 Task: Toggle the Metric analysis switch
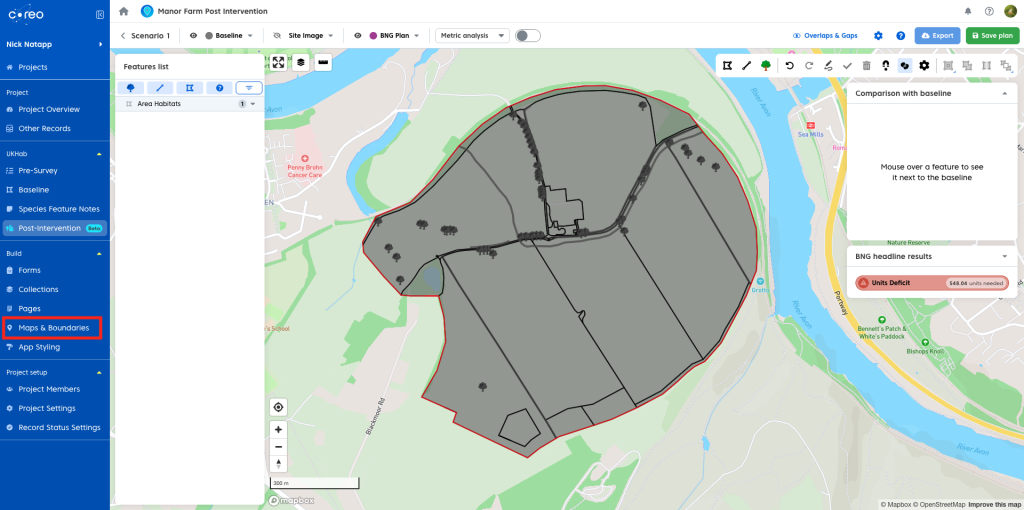[527, 35]
